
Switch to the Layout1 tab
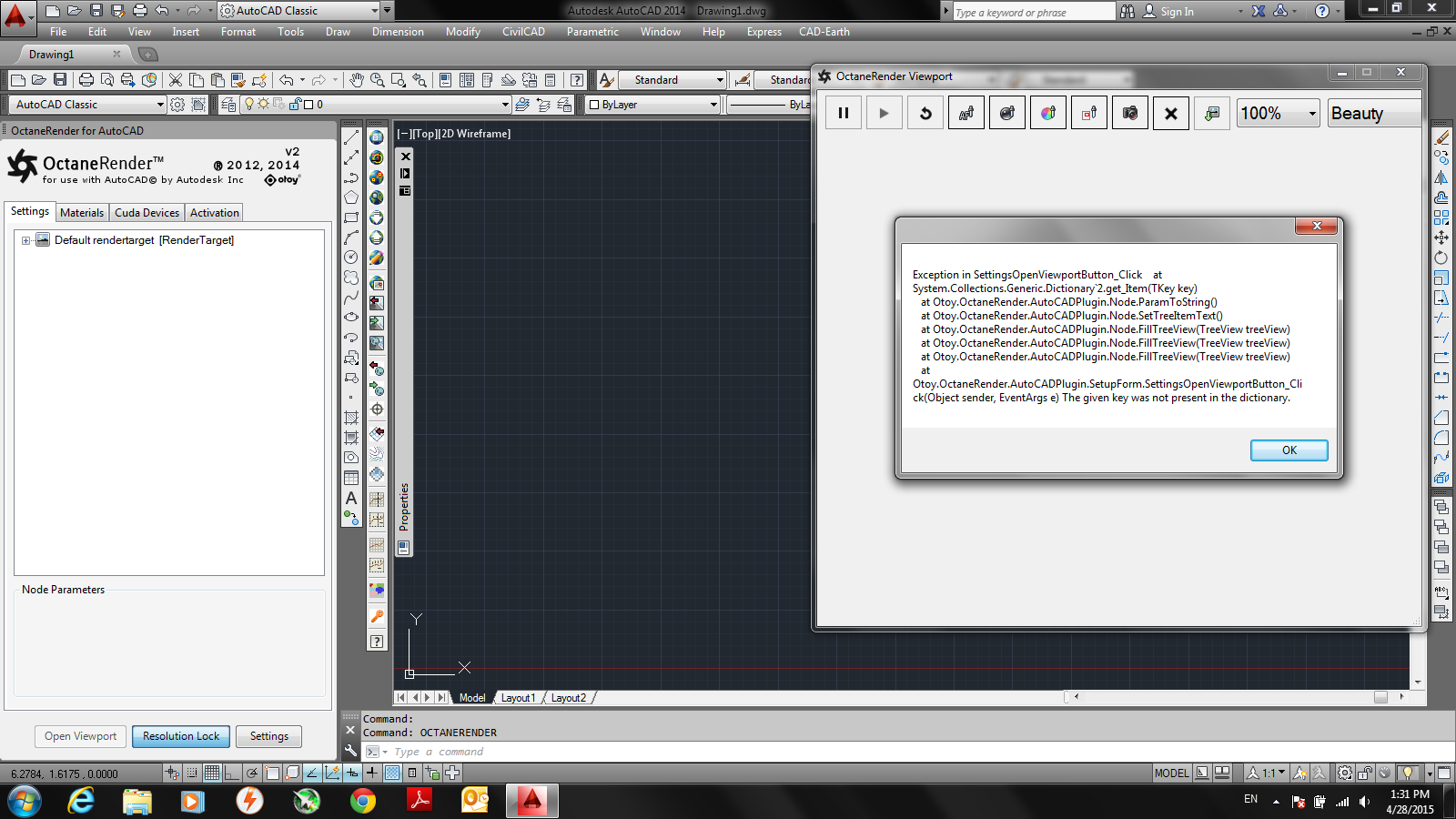pos(518,698)
